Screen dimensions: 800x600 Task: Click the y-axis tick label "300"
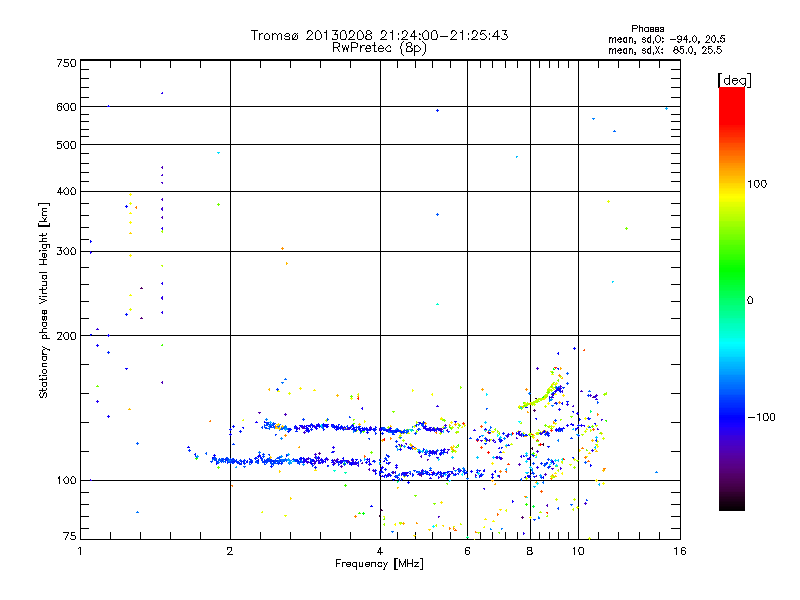click(66, 252)
